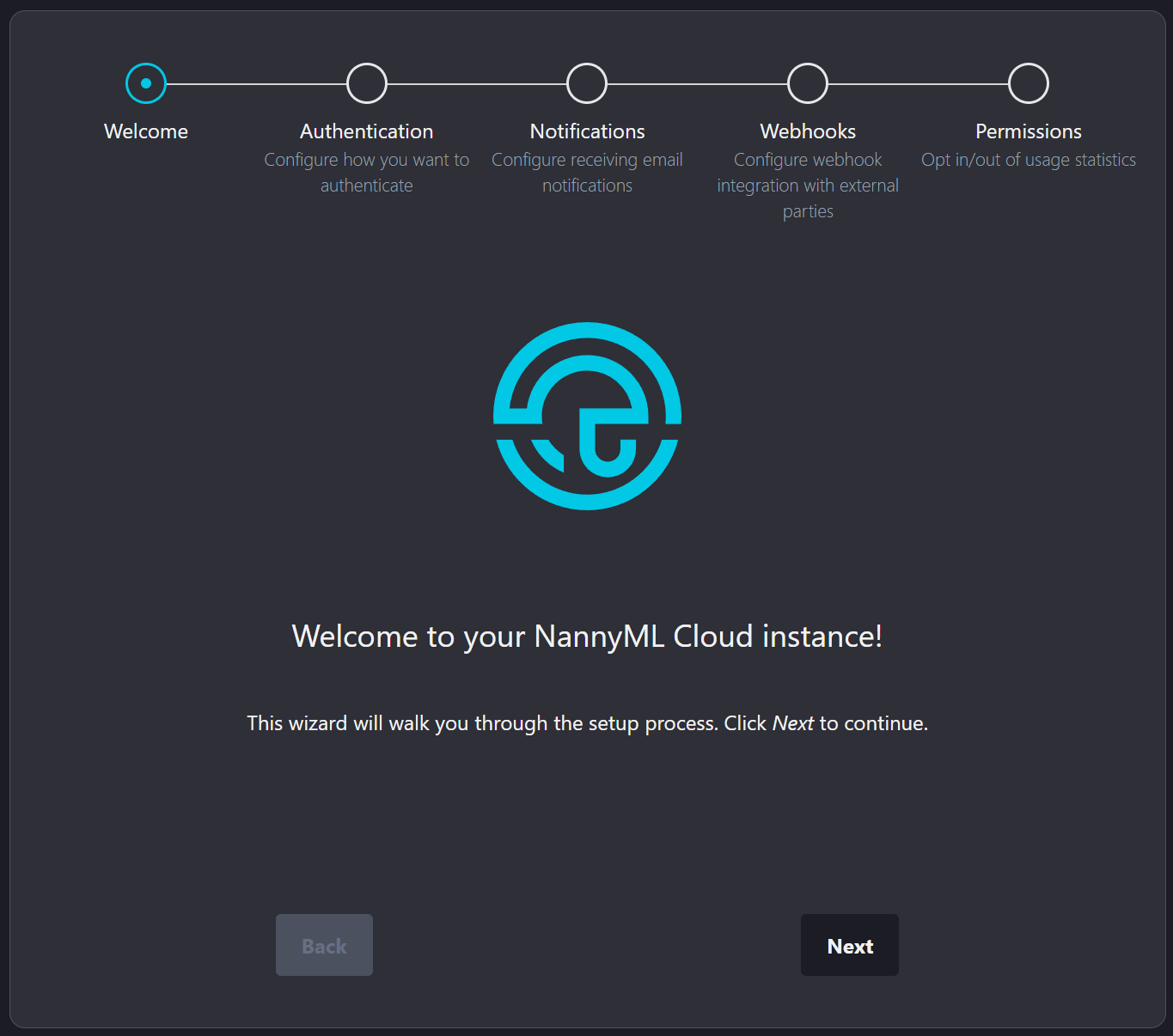
Task: Click the NannyML logo
Action: (x=587, y=416)
